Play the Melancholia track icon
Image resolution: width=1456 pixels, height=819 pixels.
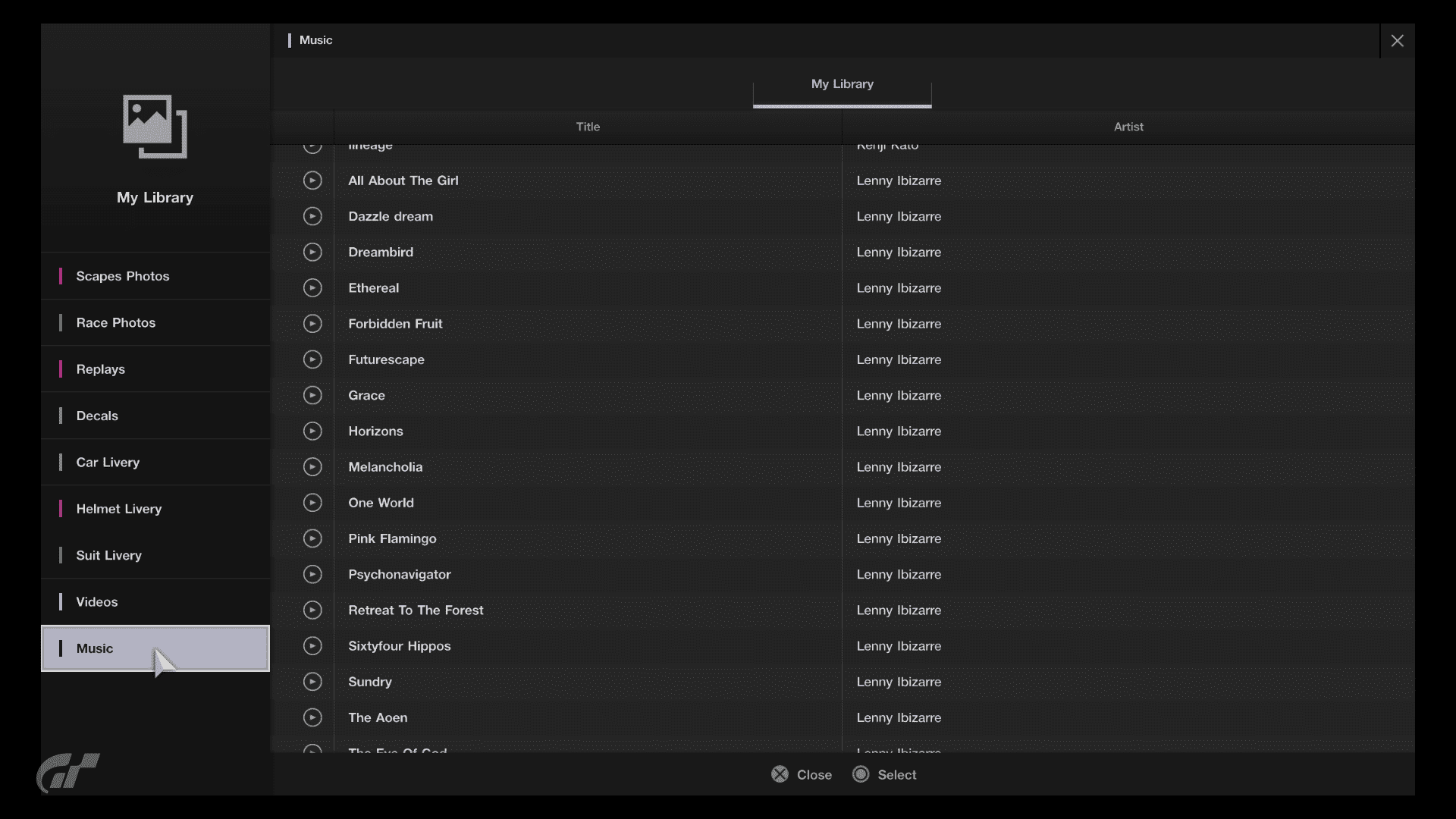[312, 467]
